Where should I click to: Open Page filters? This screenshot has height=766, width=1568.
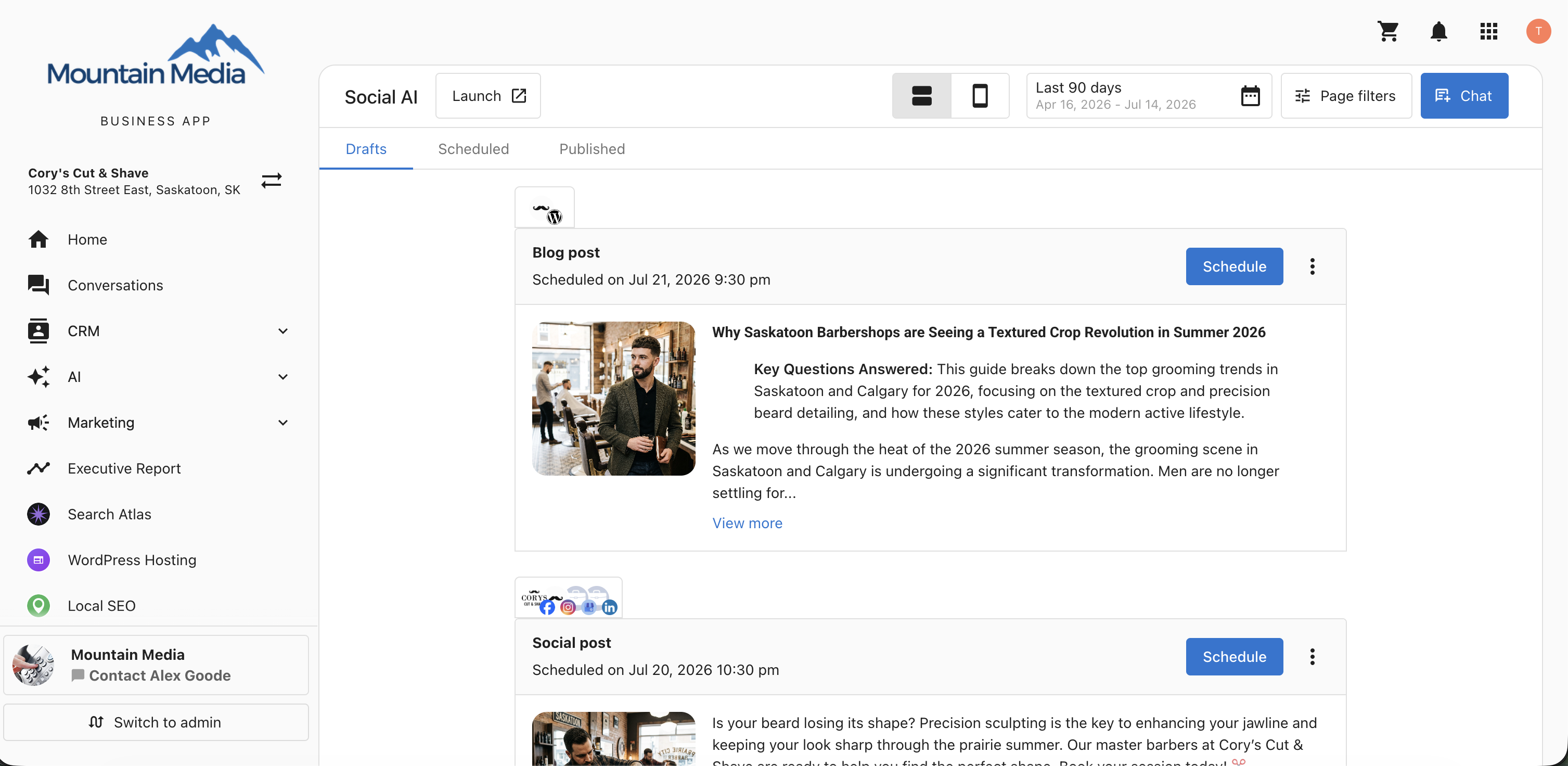pyautogui.click(x=1346, y=96)
